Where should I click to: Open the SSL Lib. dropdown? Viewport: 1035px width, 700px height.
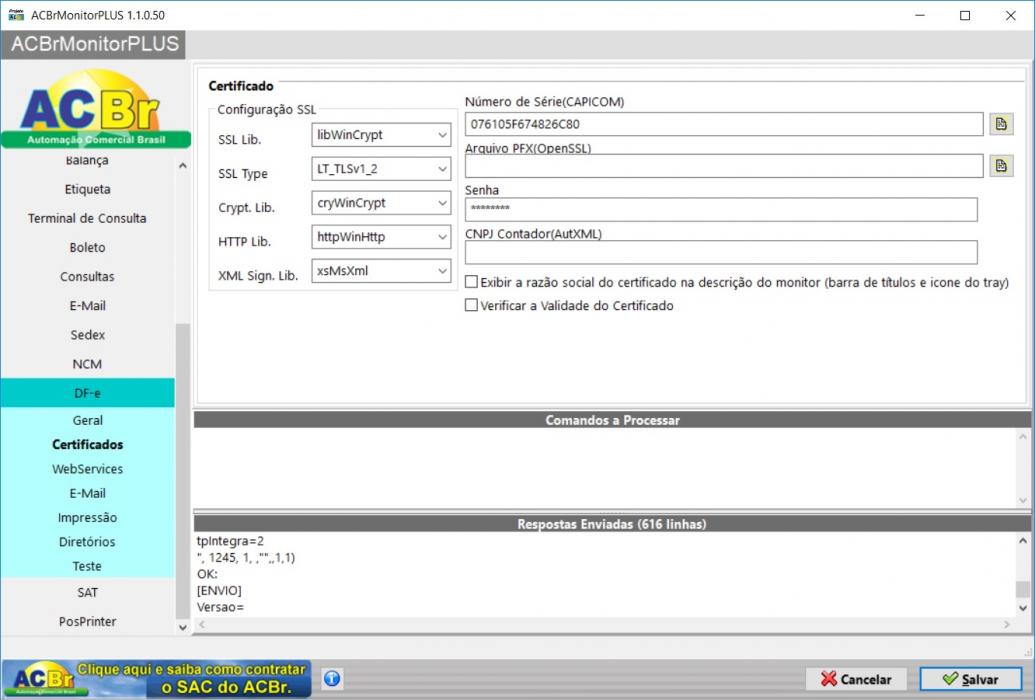381,135
